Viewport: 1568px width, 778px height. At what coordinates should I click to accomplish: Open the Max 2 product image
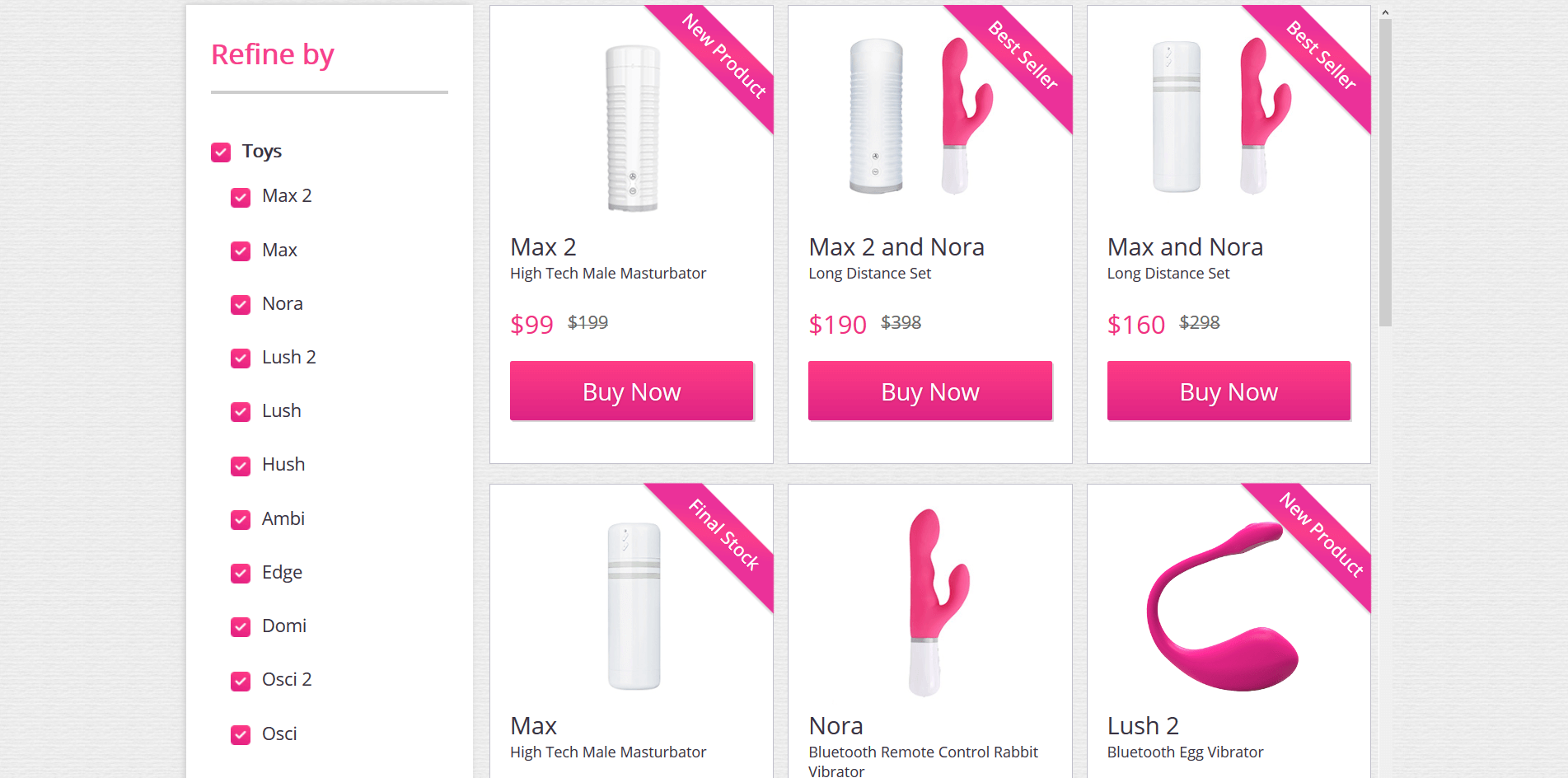(x=632, y=128)
